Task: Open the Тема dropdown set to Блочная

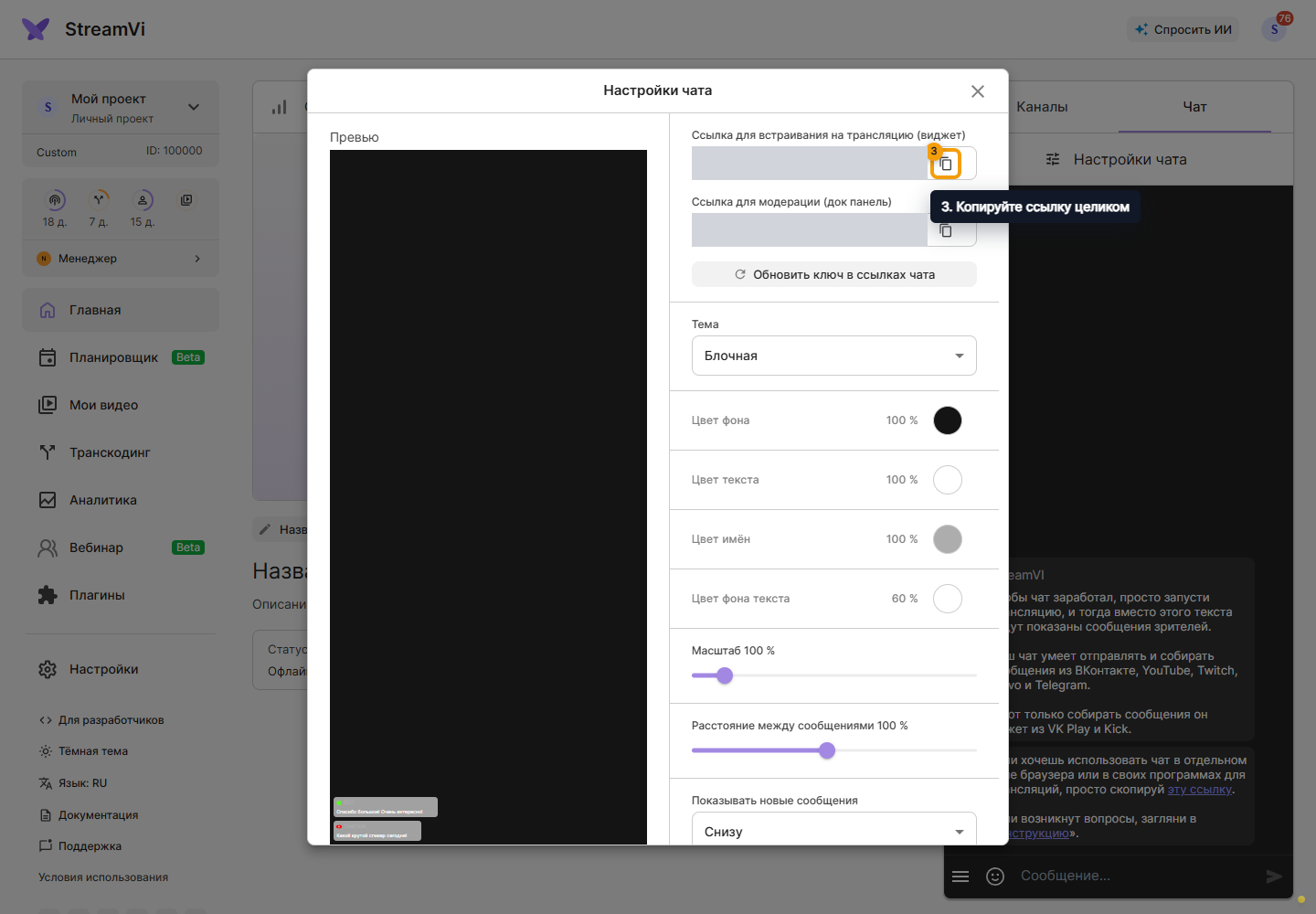Action: (833, 356)
